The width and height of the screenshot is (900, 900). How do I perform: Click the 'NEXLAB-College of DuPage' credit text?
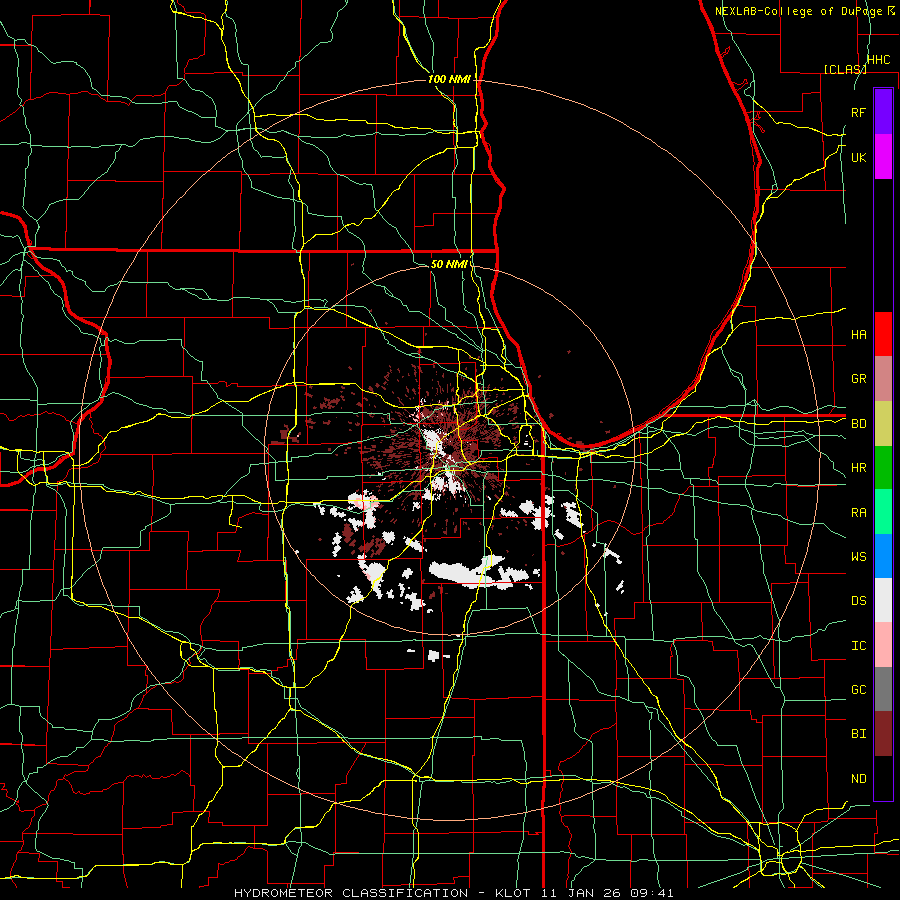coord(798,11)
